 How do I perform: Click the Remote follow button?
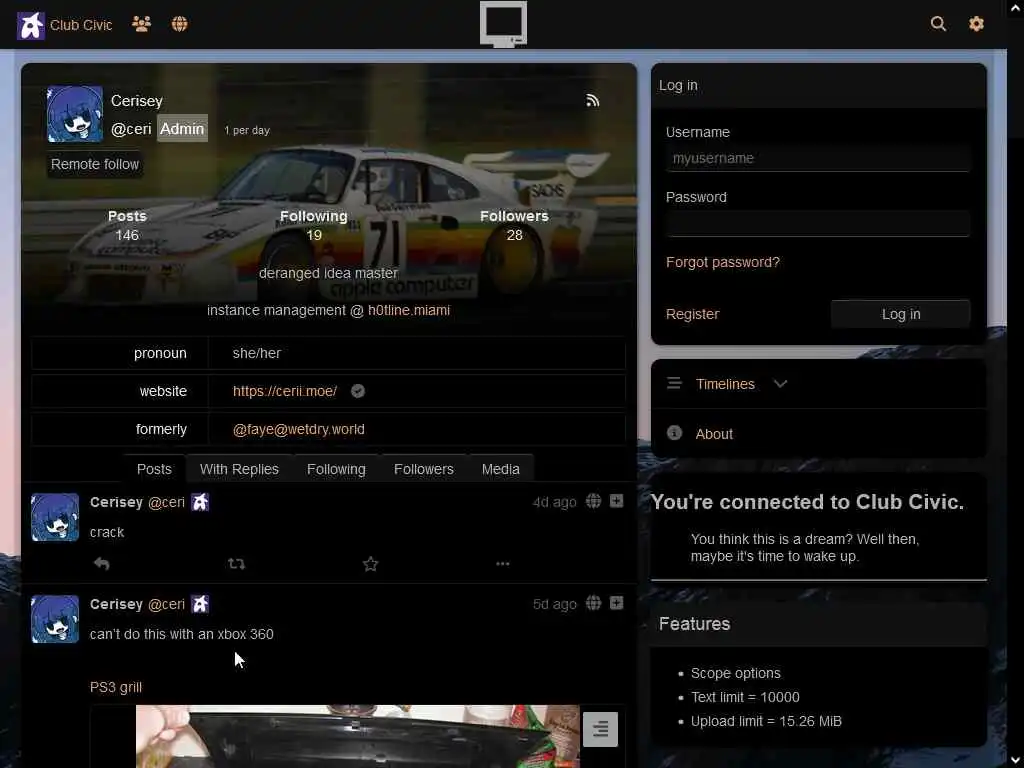pyautogui.click(x=95, y=164)
